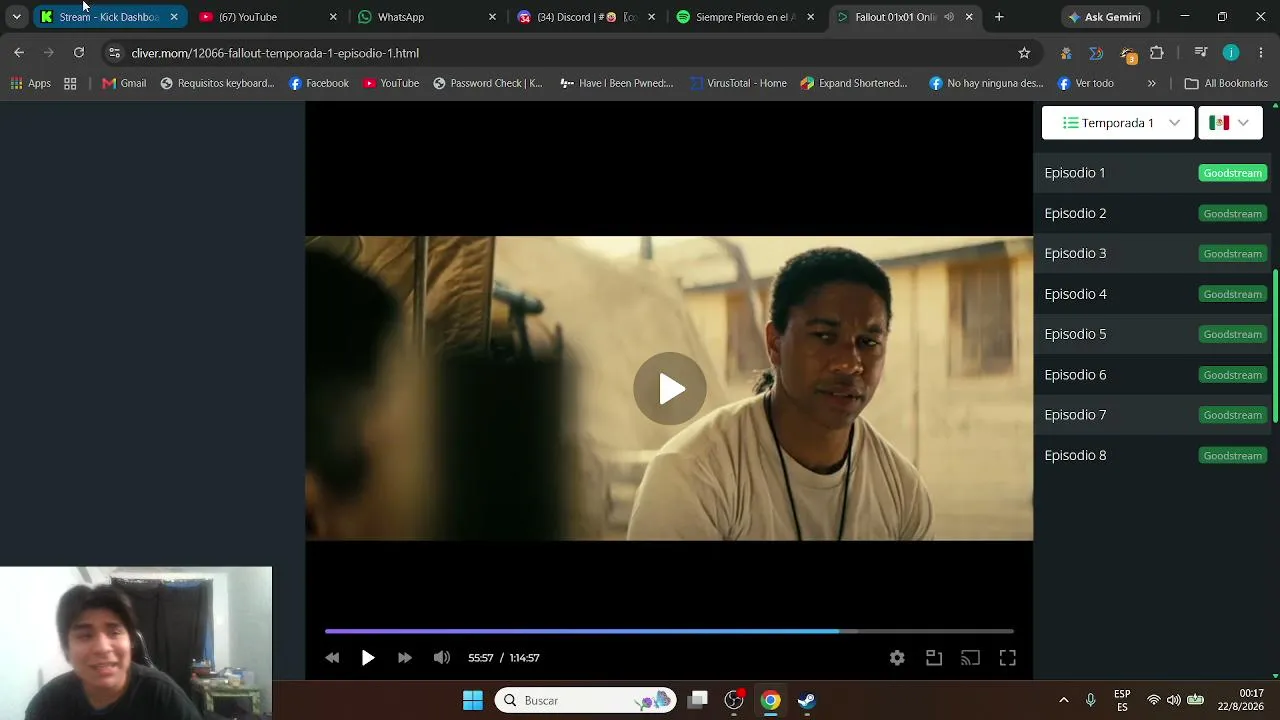Screen dimensions: 1280x720
Task: Open the Password Check bookmark
Action: click(x=488, y=83)
